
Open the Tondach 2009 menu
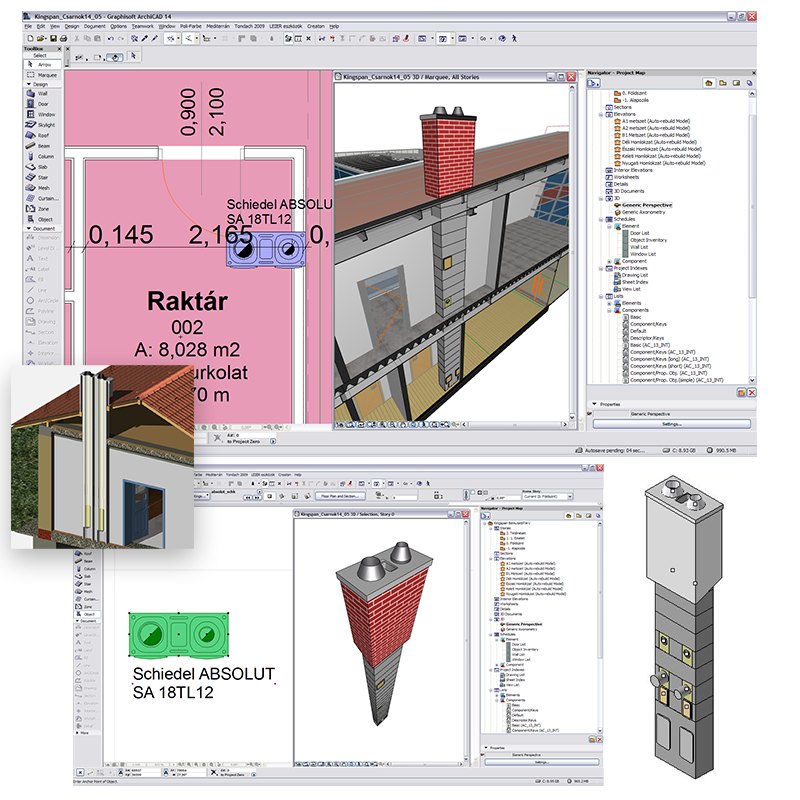[249, 26]
